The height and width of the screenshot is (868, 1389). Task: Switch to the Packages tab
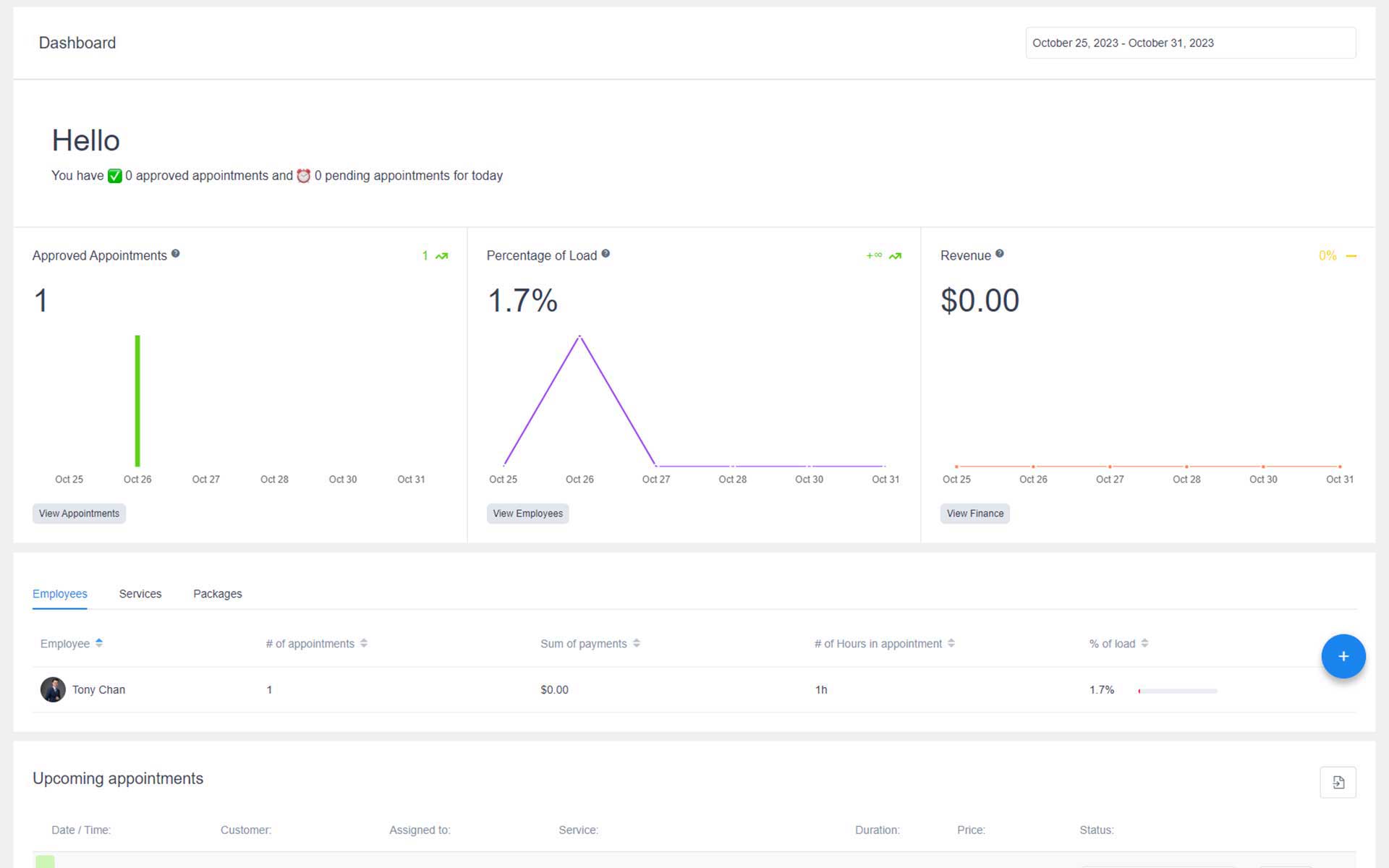pos(218,594)
